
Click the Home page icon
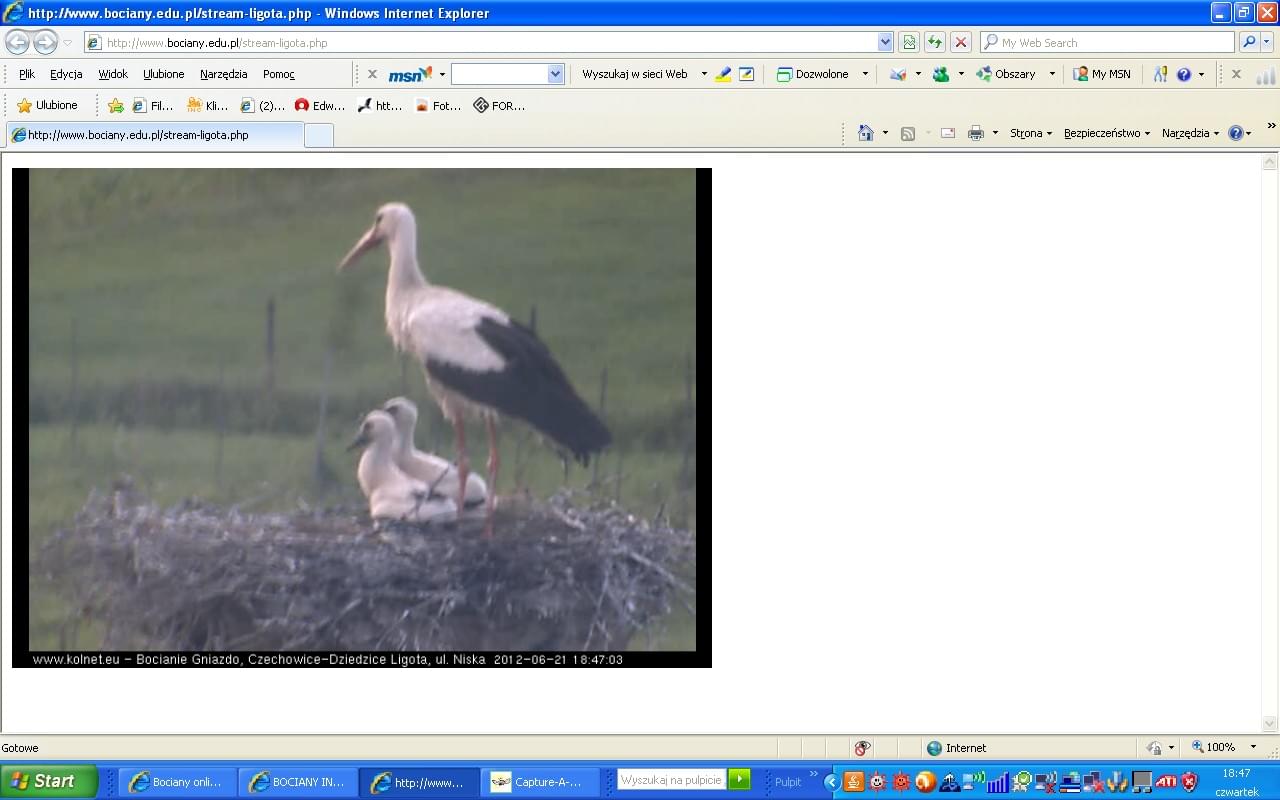(x=866, y=134)
